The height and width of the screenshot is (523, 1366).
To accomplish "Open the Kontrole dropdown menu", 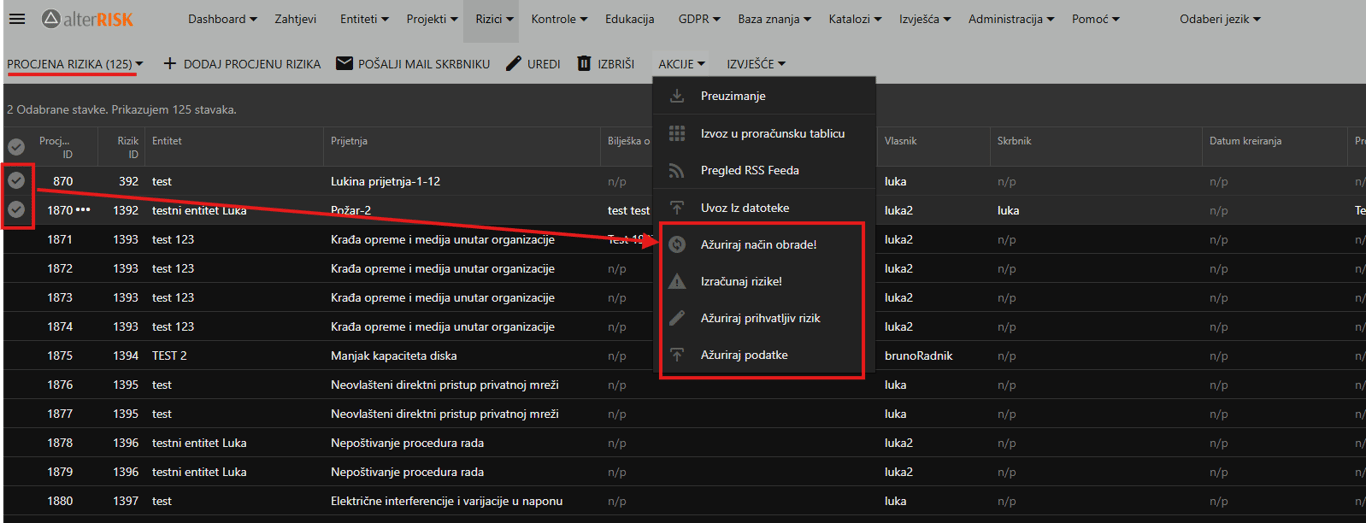I will pyautogui.click(x=561, y=19).
